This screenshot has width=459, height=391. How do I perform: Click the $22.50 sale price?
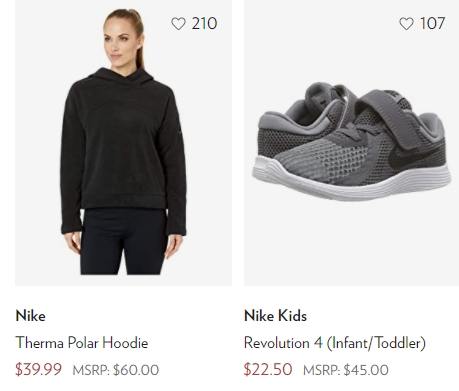pyautogui.click(x=268, y=369)
